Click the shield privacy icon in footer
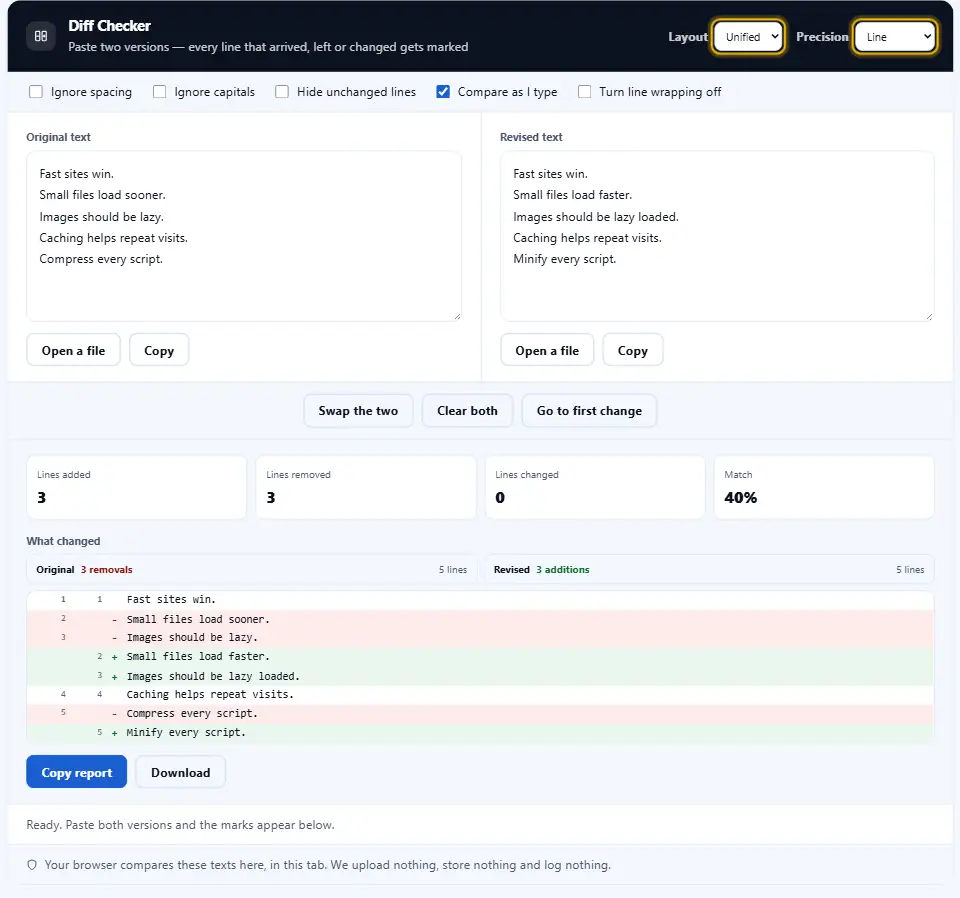Image resolution: width=960 pixels, height=898 pixels. click(32, 865)
